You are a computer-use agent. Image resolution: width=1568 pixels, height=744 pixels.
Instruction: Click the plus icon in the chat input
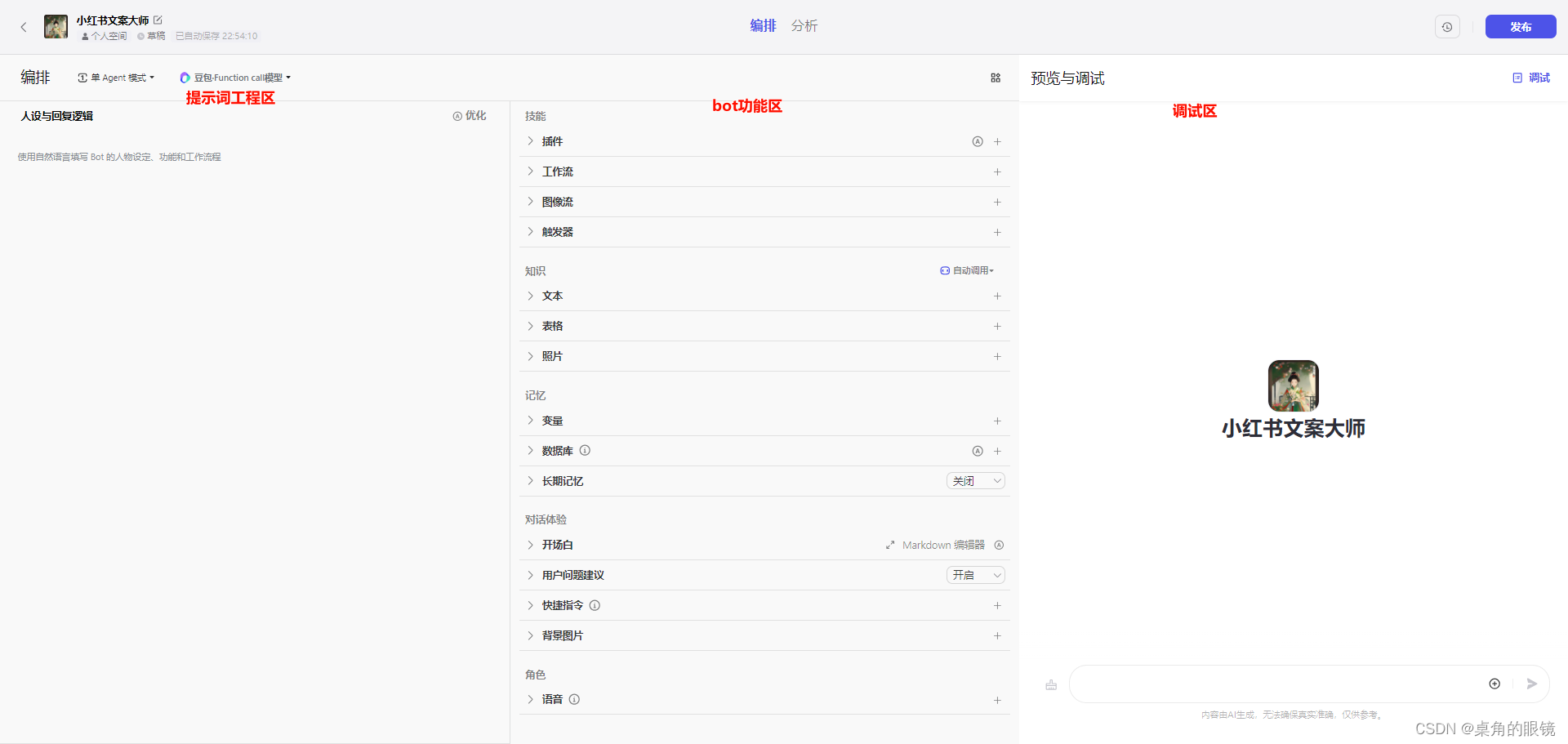(x=1494, y=684)
